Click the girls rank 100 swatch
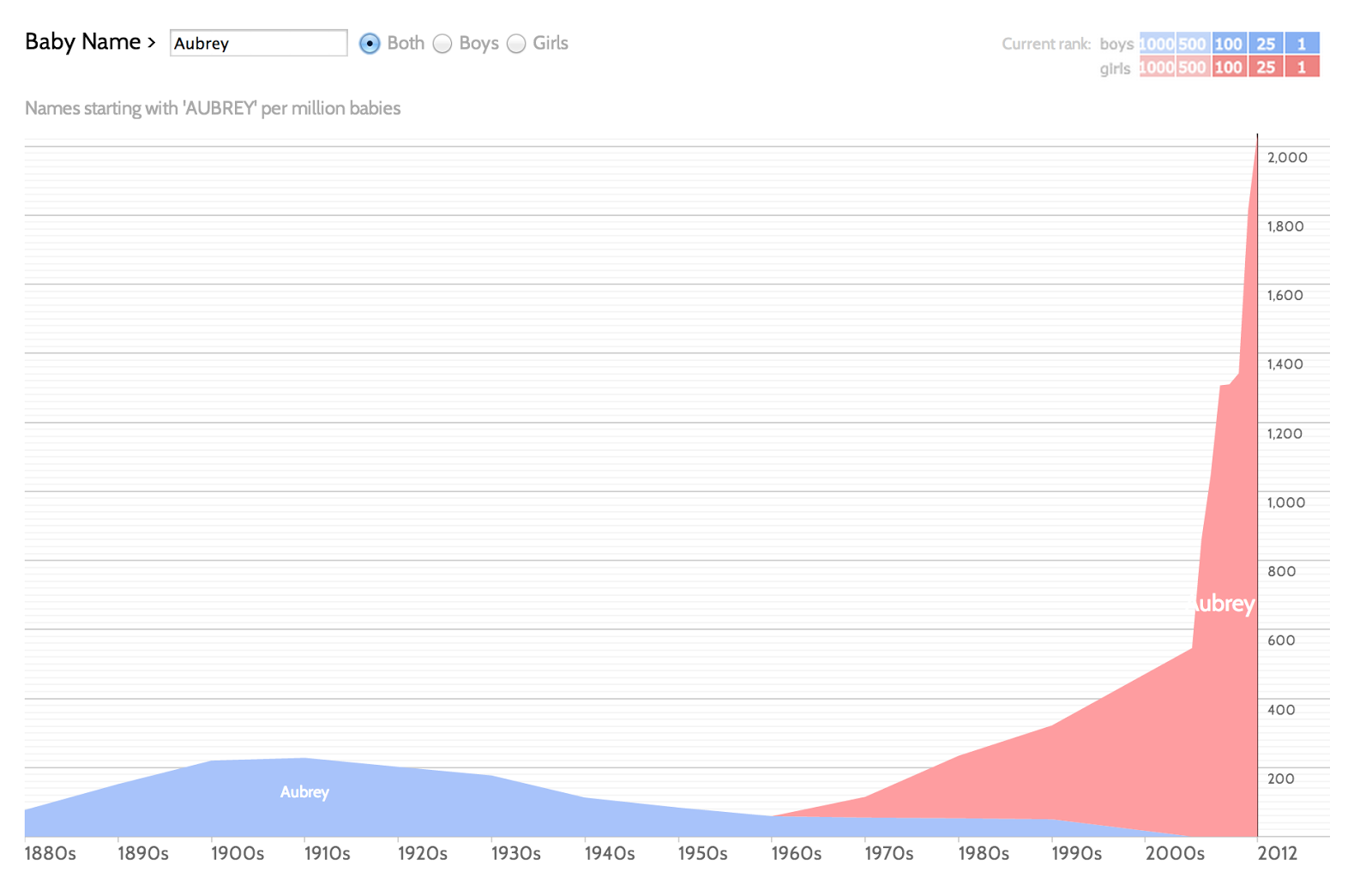The height and width of the screenshot is (896, 1372). (x=1229, y=67)
